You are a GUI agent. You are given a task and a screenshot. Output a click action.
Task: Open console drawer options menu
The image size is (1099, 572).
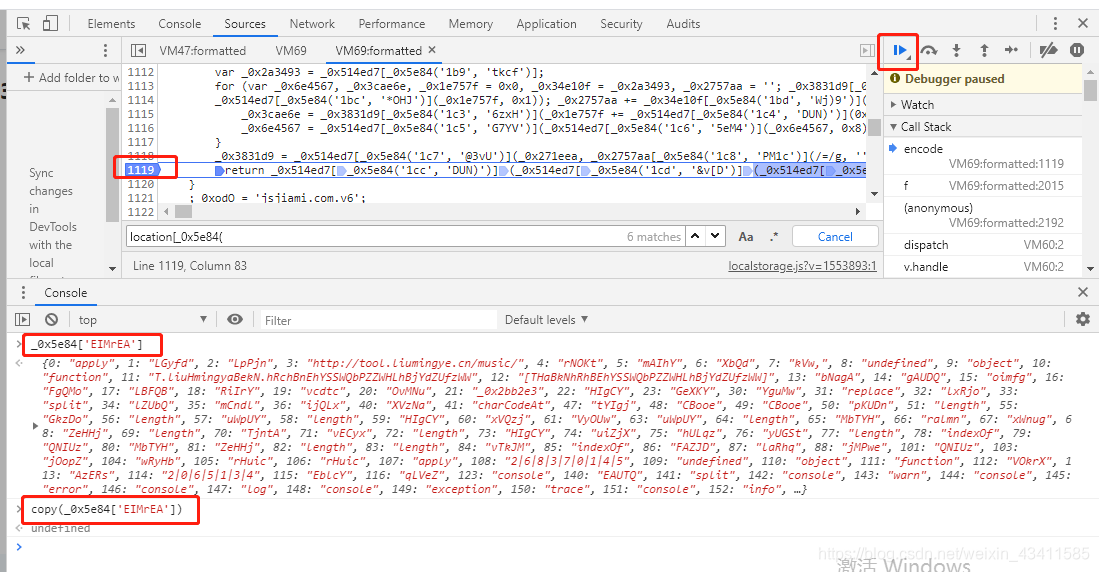[x=23, y=292]
